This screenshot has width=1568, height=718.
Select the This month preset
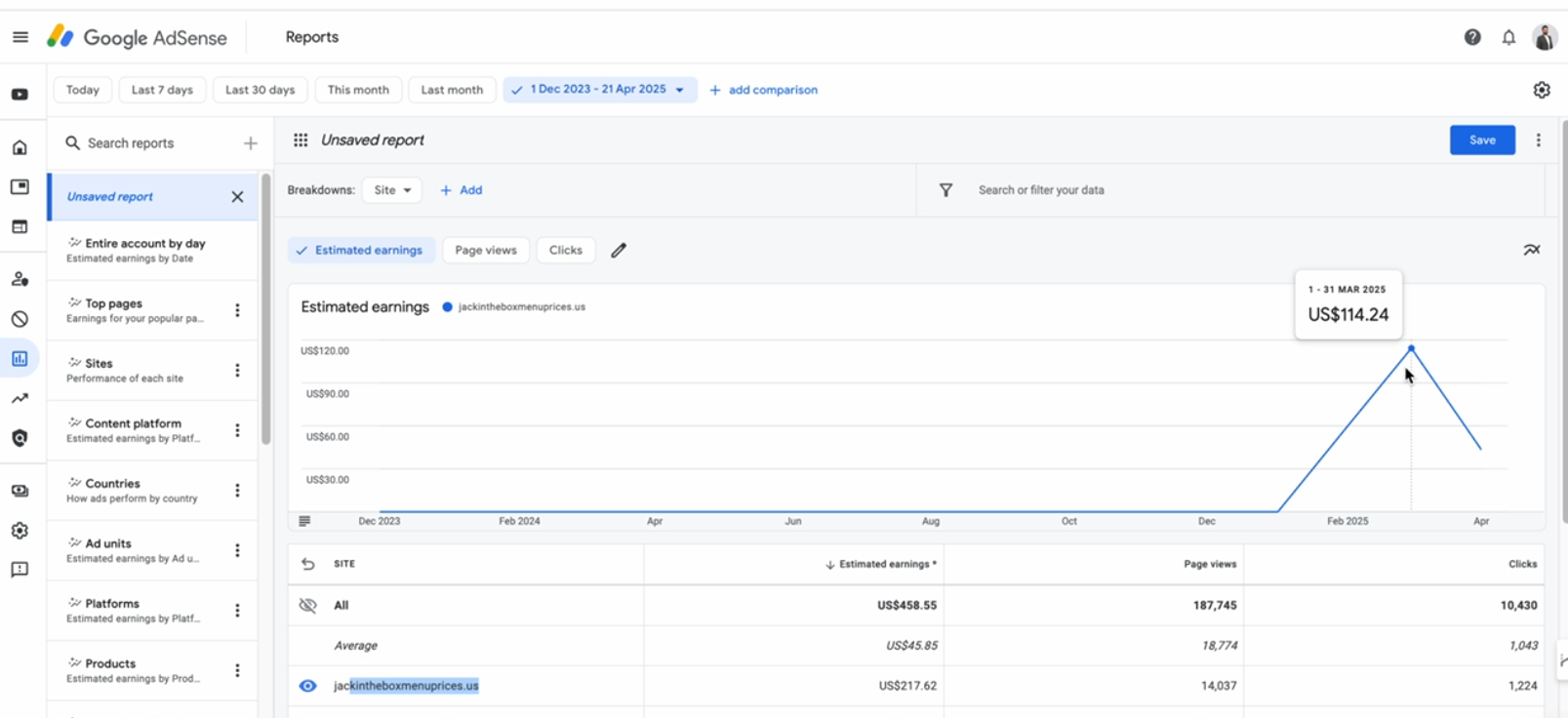click(x=358, y=90)
